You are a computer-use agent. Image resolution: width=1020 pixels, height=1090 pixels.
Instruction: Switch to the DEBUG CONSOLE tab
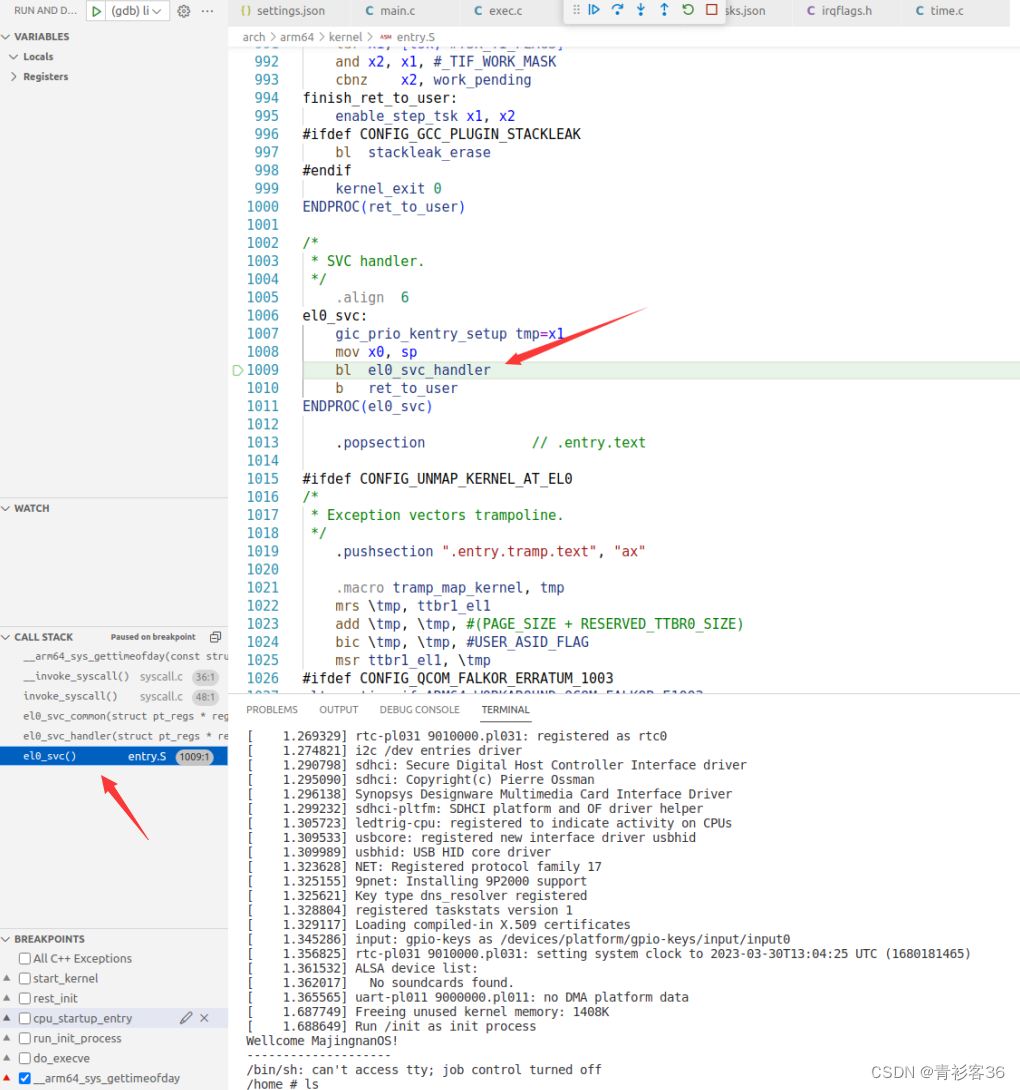click(419, 709)
